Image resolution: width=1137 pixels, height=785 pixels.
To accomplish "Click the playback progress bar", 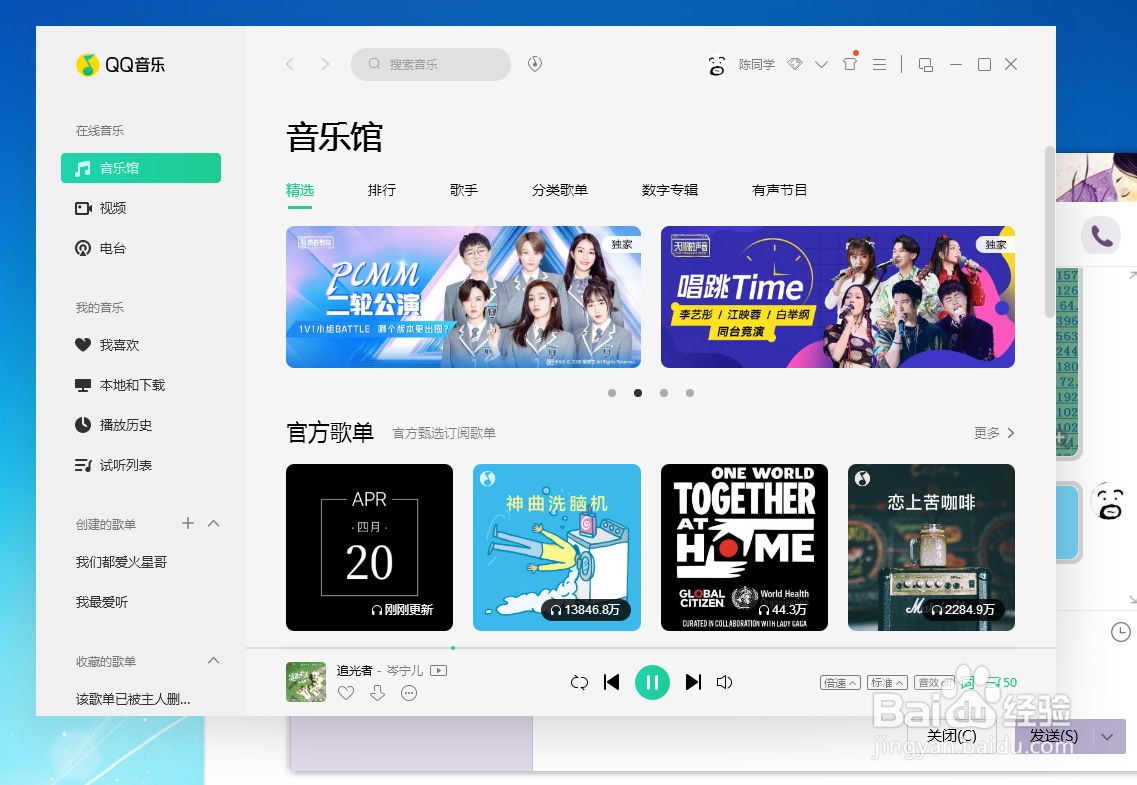I will point(651,647).
